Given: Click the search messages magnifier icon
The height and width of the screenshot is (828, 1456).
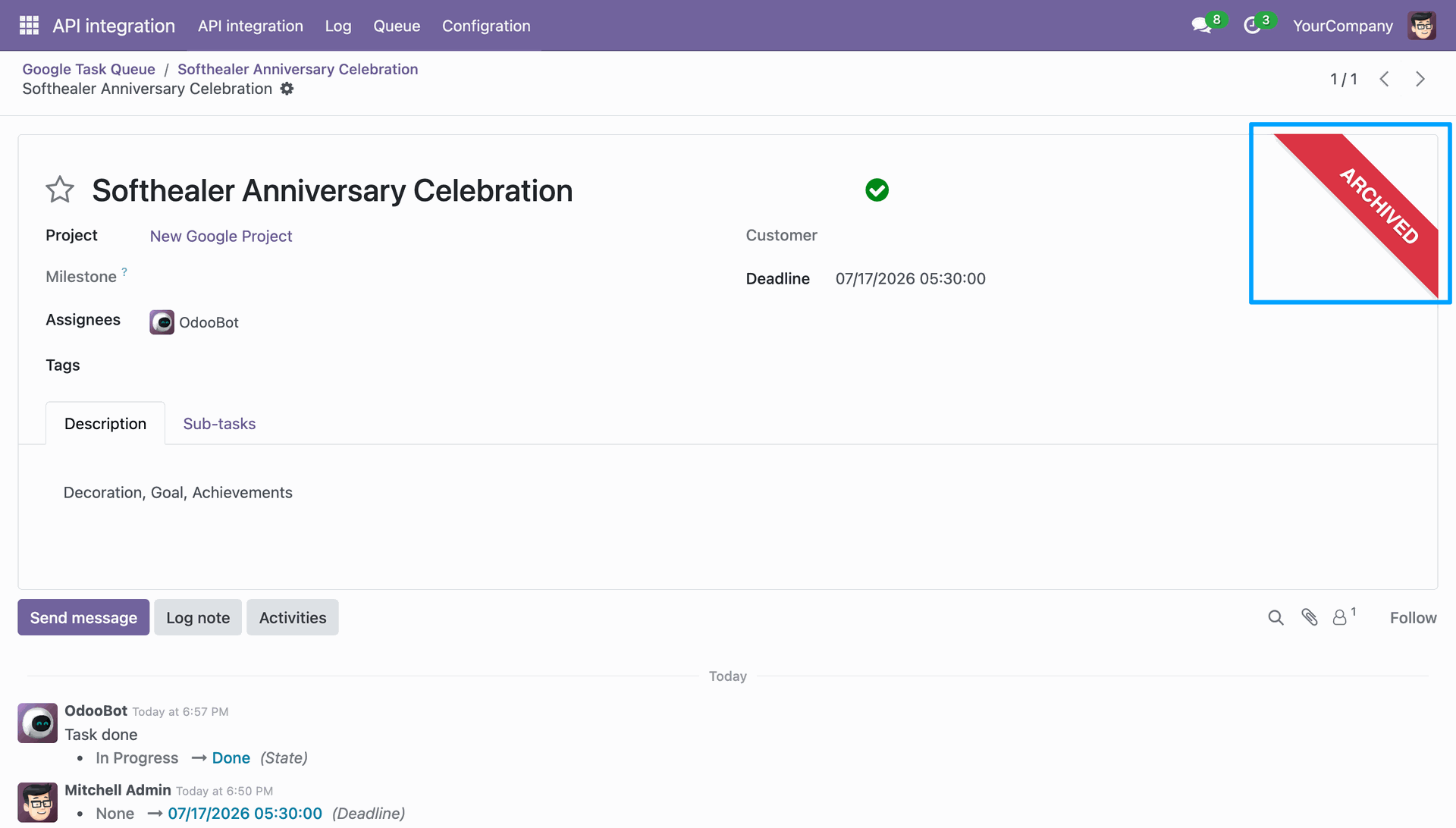Looking at the screenshot, I should pos(1276,618).
